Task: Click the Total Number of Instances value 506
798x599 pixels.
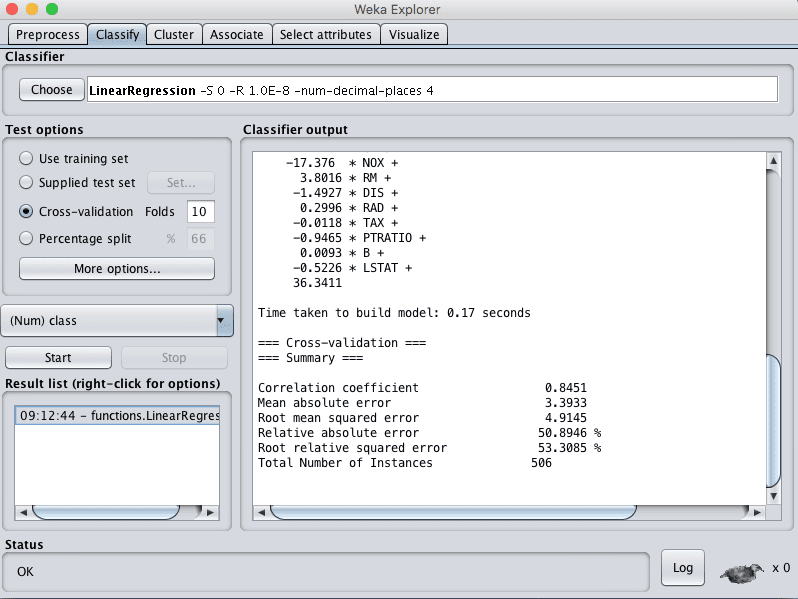Action: click(x=541, y=463)
